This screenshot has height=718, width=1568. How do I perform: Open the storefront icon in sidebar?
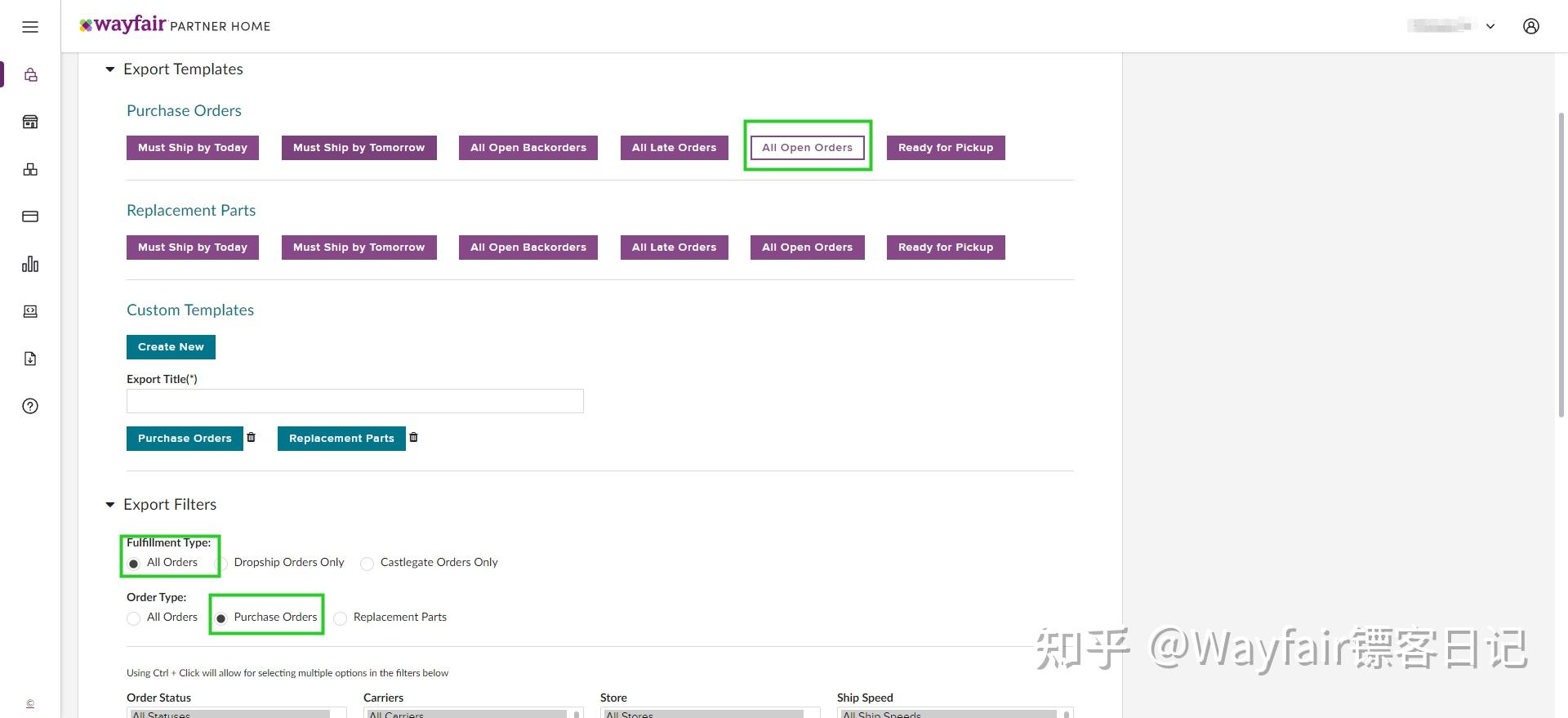coord(30,122)
